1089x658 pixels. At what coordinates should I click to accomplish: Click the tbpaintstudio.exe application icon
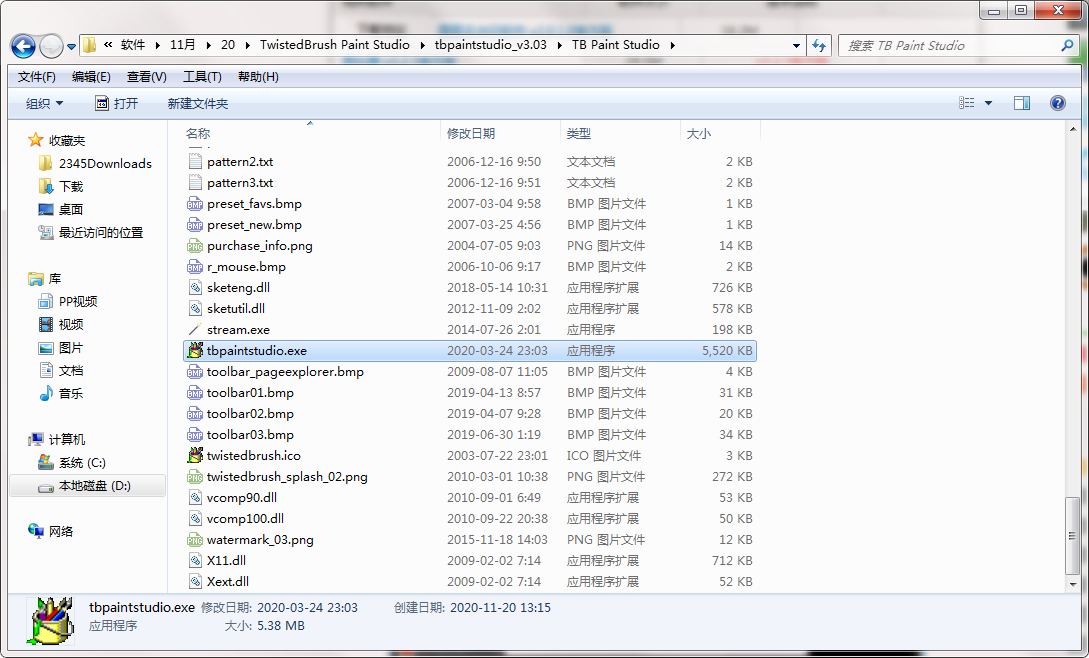click(x=195, y=350)
